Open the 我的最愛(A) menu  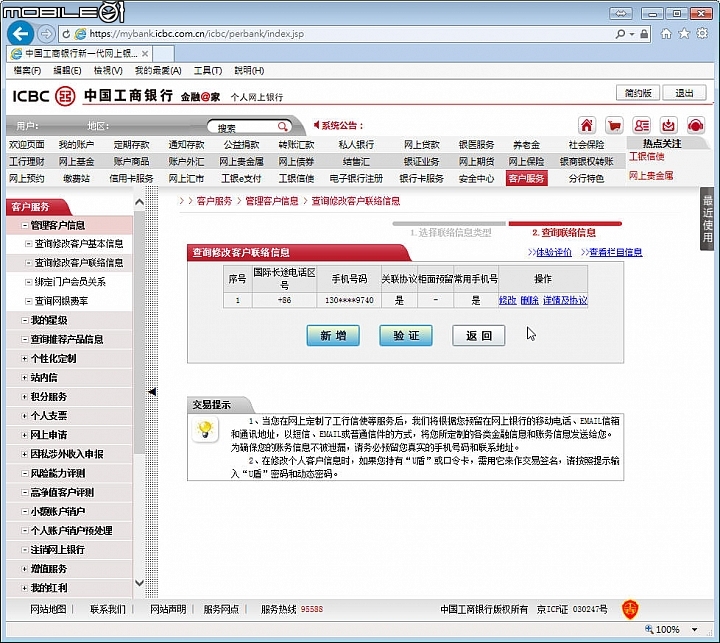pyautogui.click(x=158, y=70)
